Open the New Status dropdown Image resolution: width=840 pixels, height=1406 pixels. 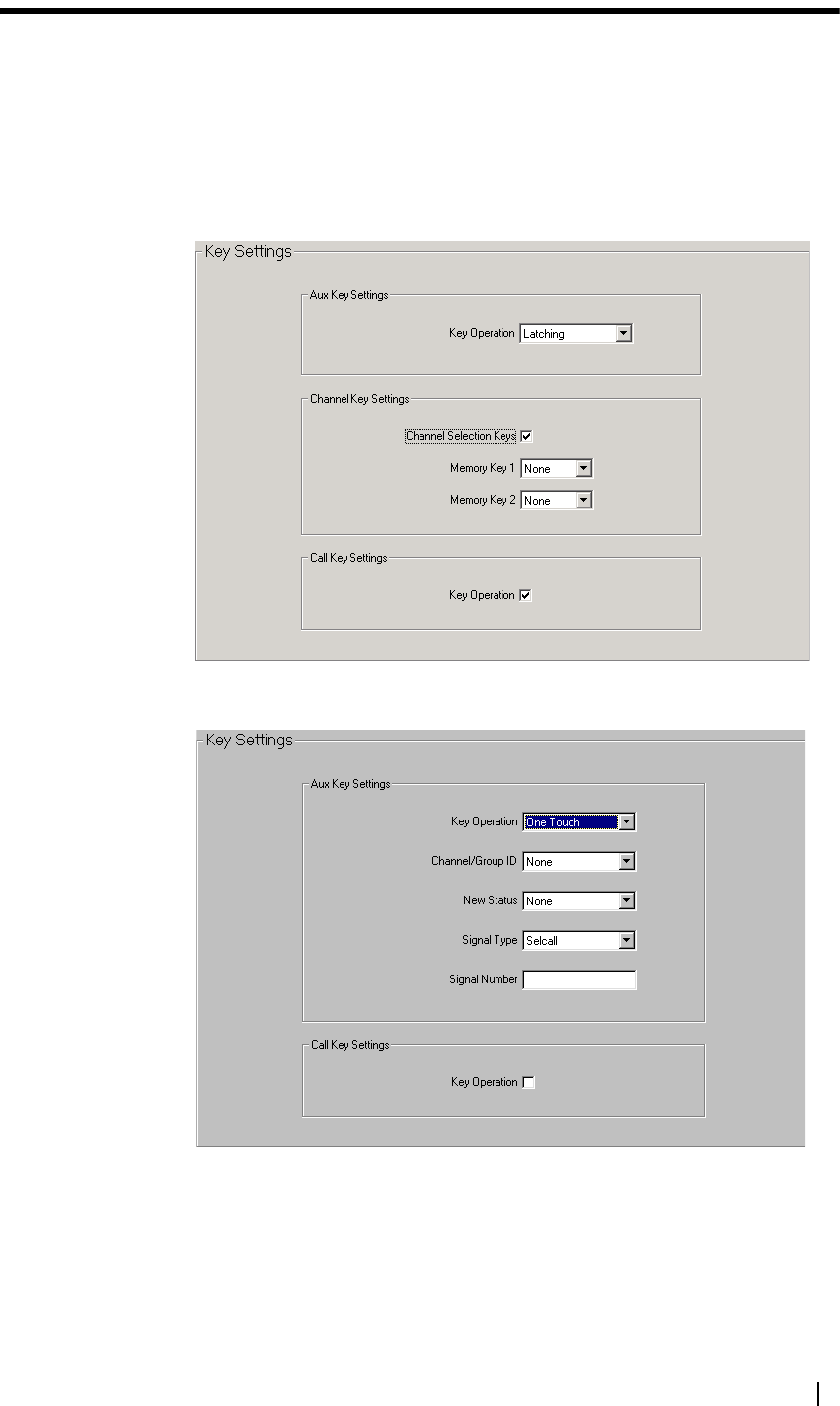click(x=578, y=901)
